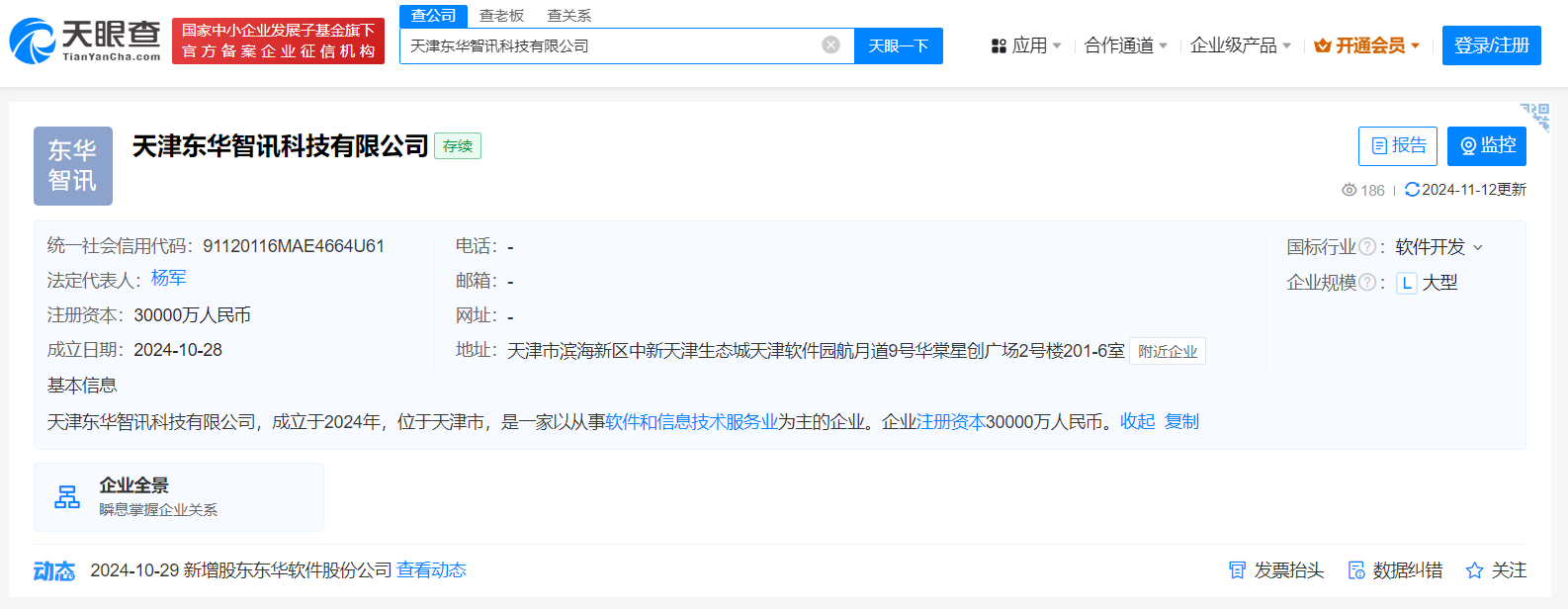The height and width of the screenshot is (609, 1568).
Task: Open the QR code corner icon
Action: [1535, 117]
